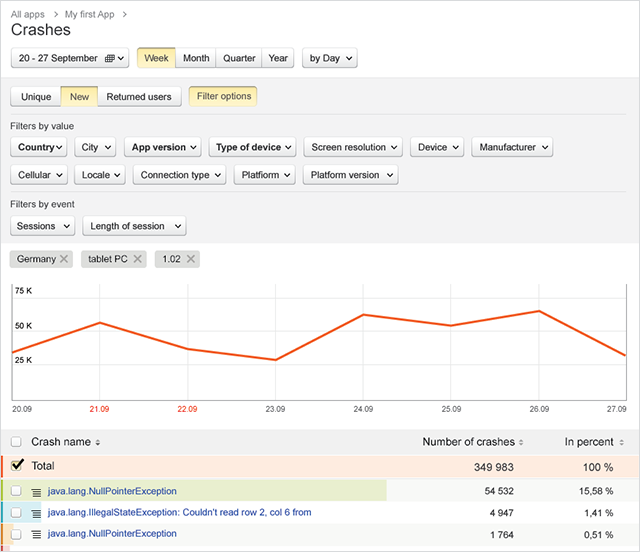Viewport: 640px width, 552px height.
Task: Click the list icon beside first NullPointerException
Action: click(37, 492)
